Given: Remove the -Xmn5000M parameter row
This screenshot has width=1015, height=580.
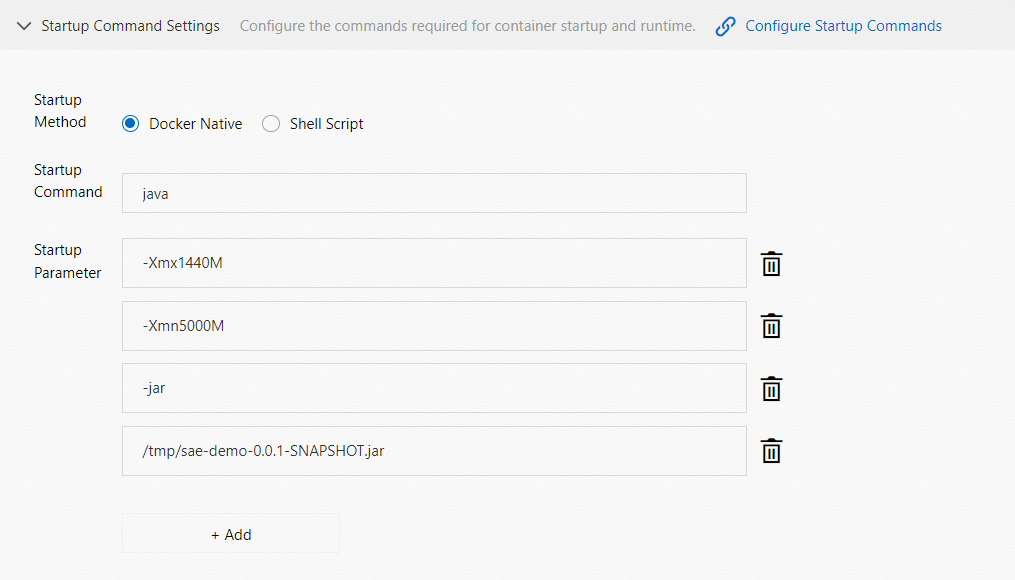Looking at the screenshot, I should (x=771, y=326).
